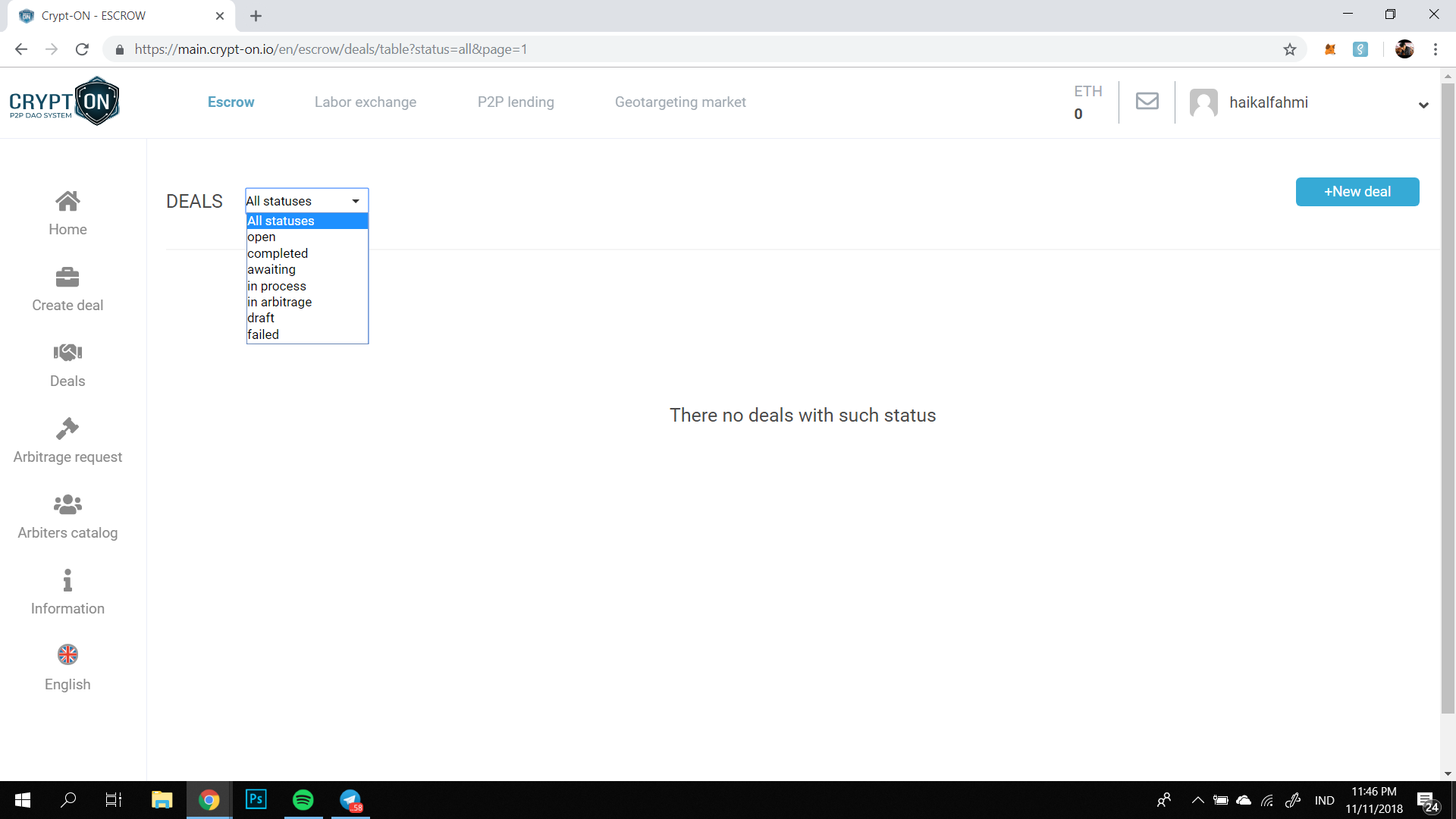Open Photoshop from taskbar
1456x819 pixels.
tap(256, 800)
